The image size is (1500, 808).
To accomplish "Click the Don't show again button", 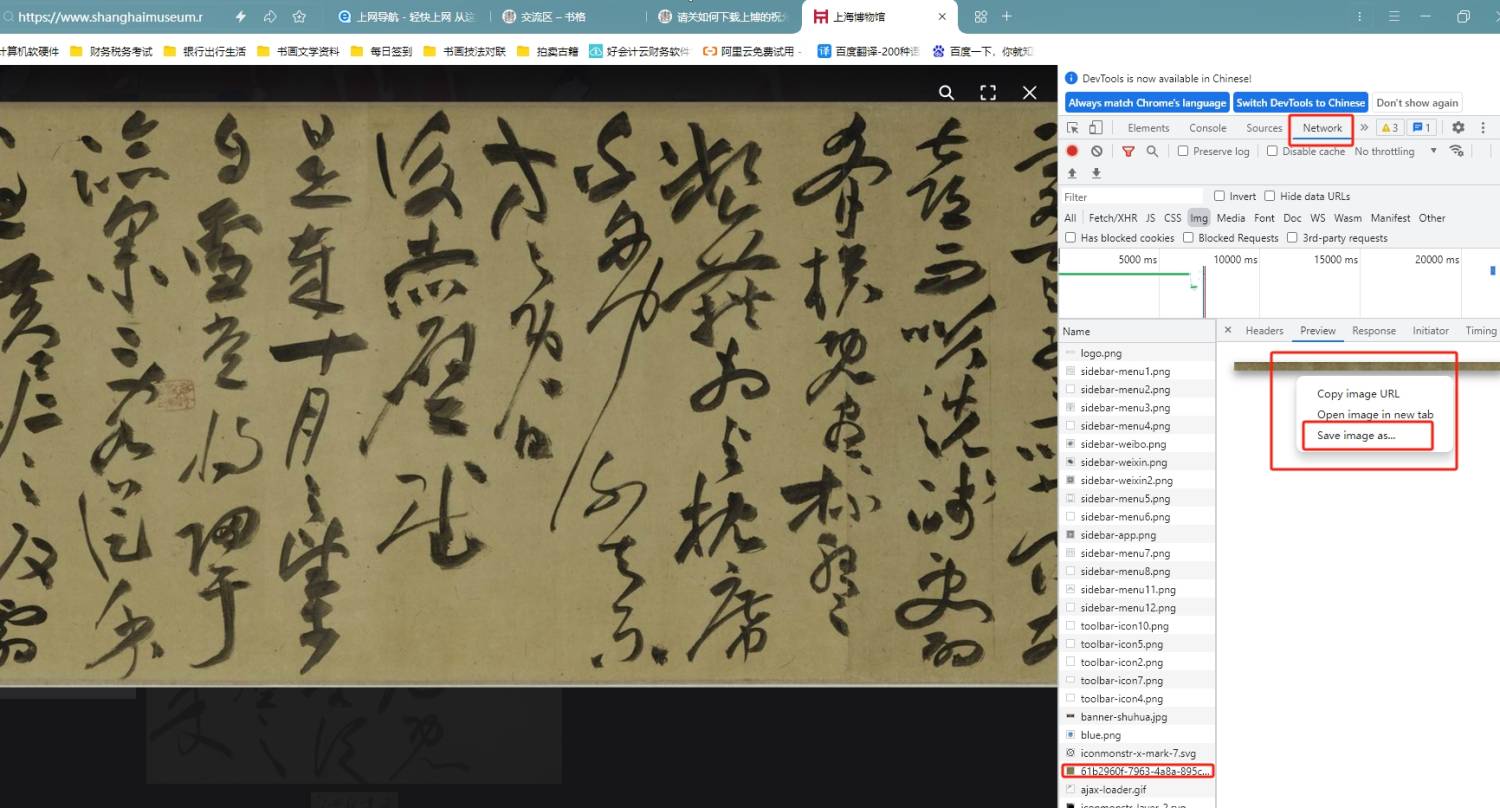I will pyautogui.click(x=1417, y=103).
